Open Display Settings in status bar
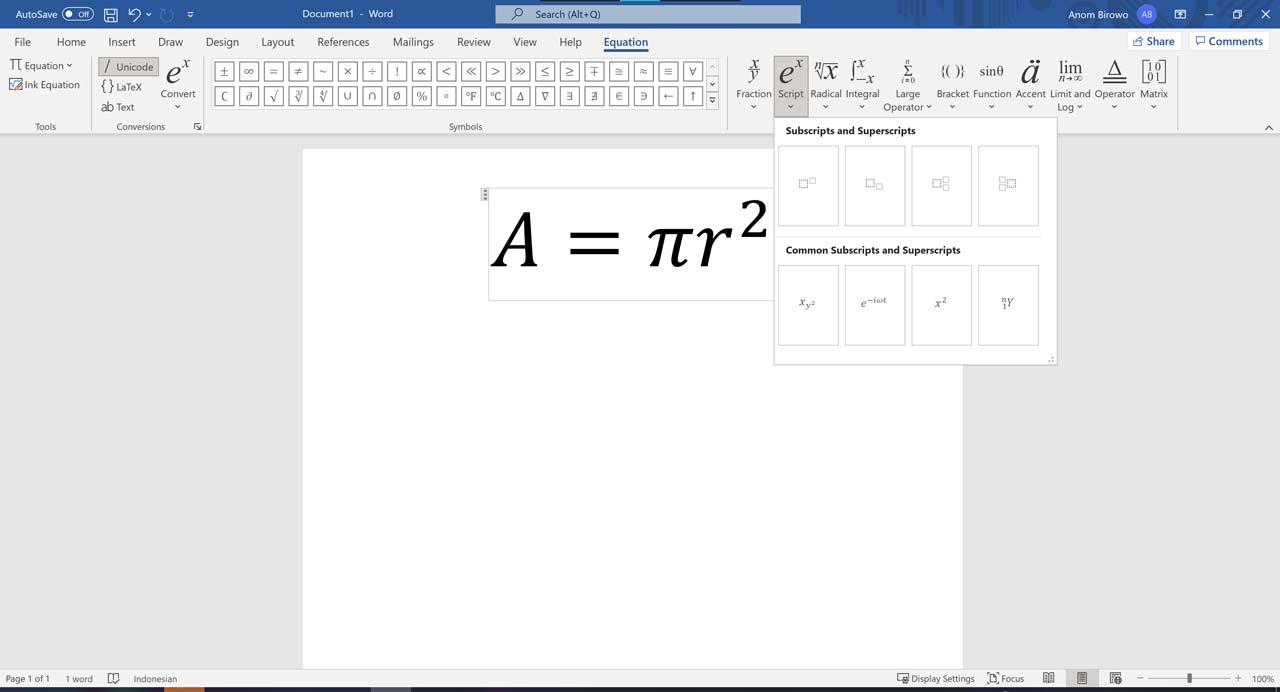This screenshot has height=692, width=1280. tap(936, 678)
